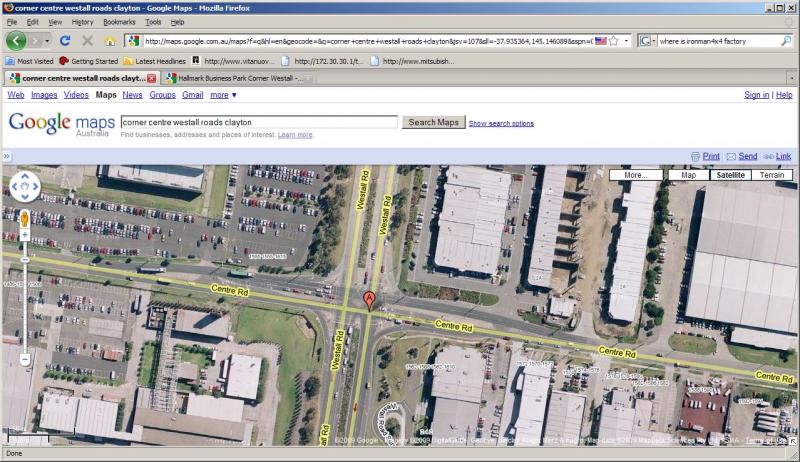Image resolution: width=800 pixels, height=462 pixels.
Task: Click in the URL address field
Action: [368, 41]
